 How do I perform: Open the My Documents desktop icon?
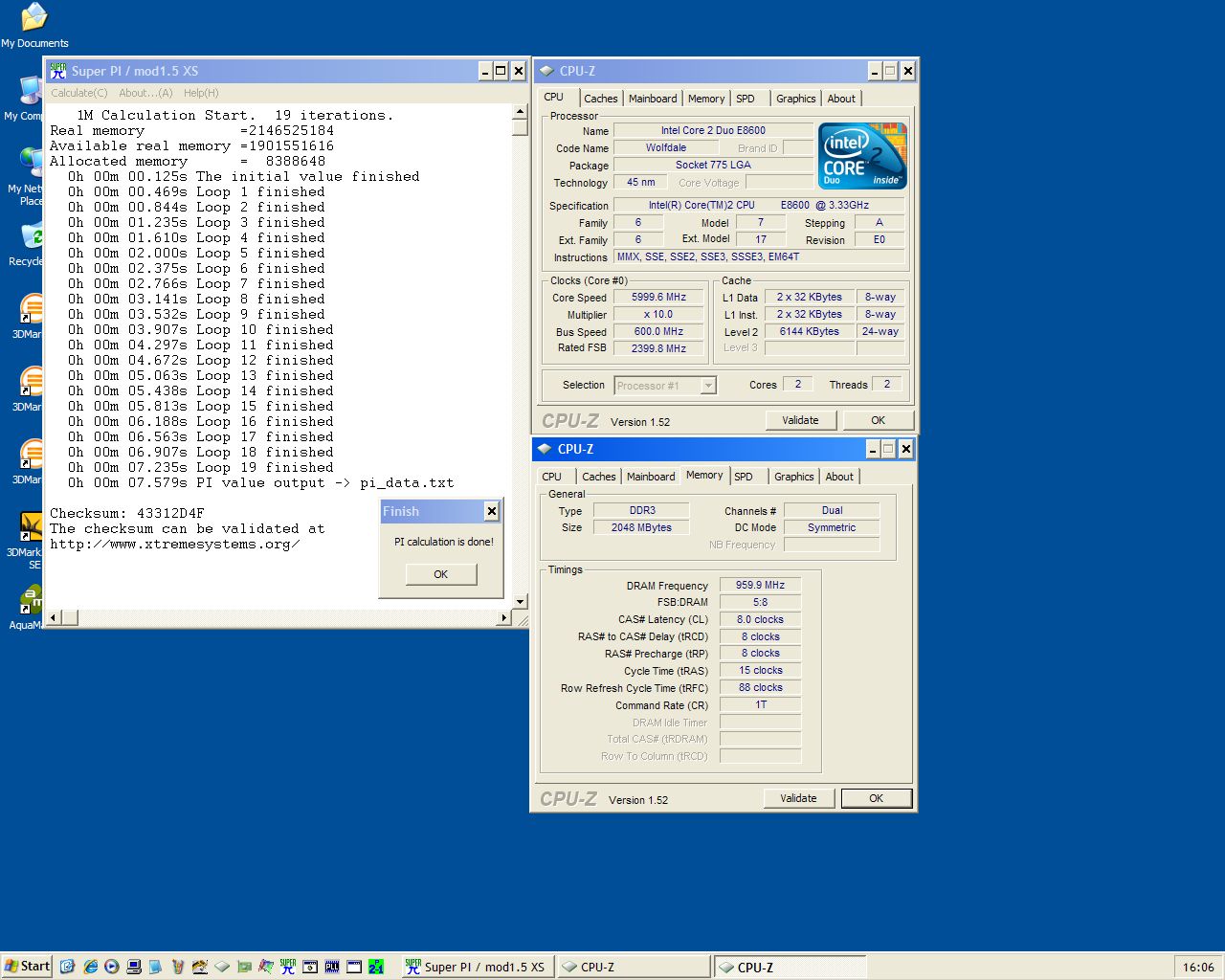[34, 24]
